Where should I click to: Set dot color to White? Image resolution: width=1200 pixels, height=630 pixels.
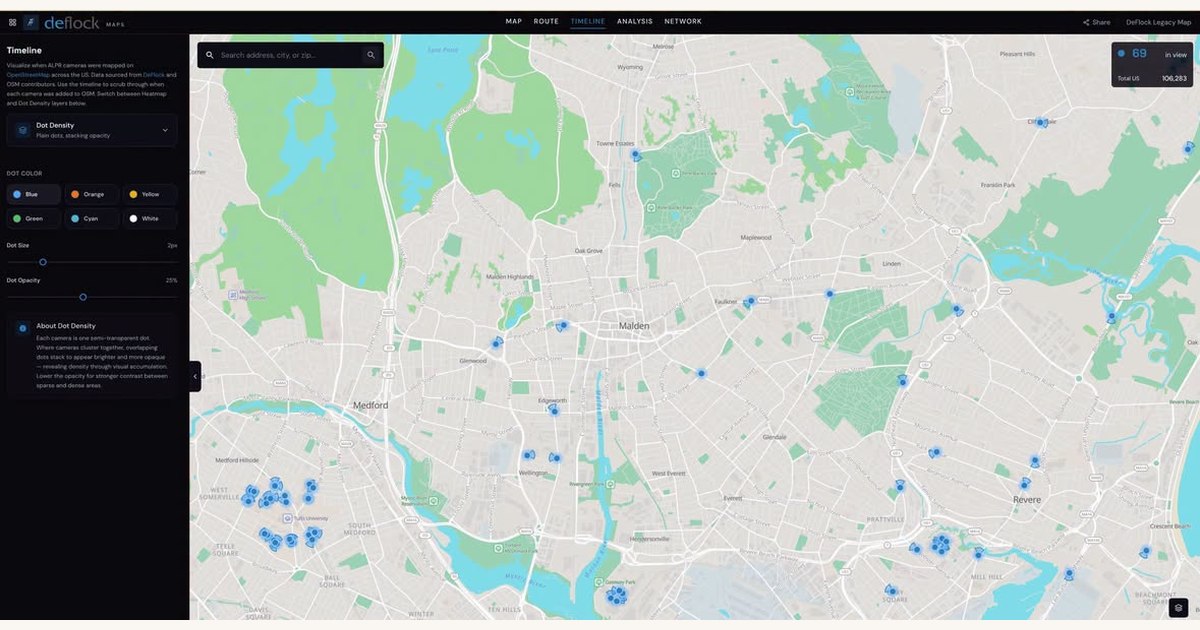[x=150, y=218]
